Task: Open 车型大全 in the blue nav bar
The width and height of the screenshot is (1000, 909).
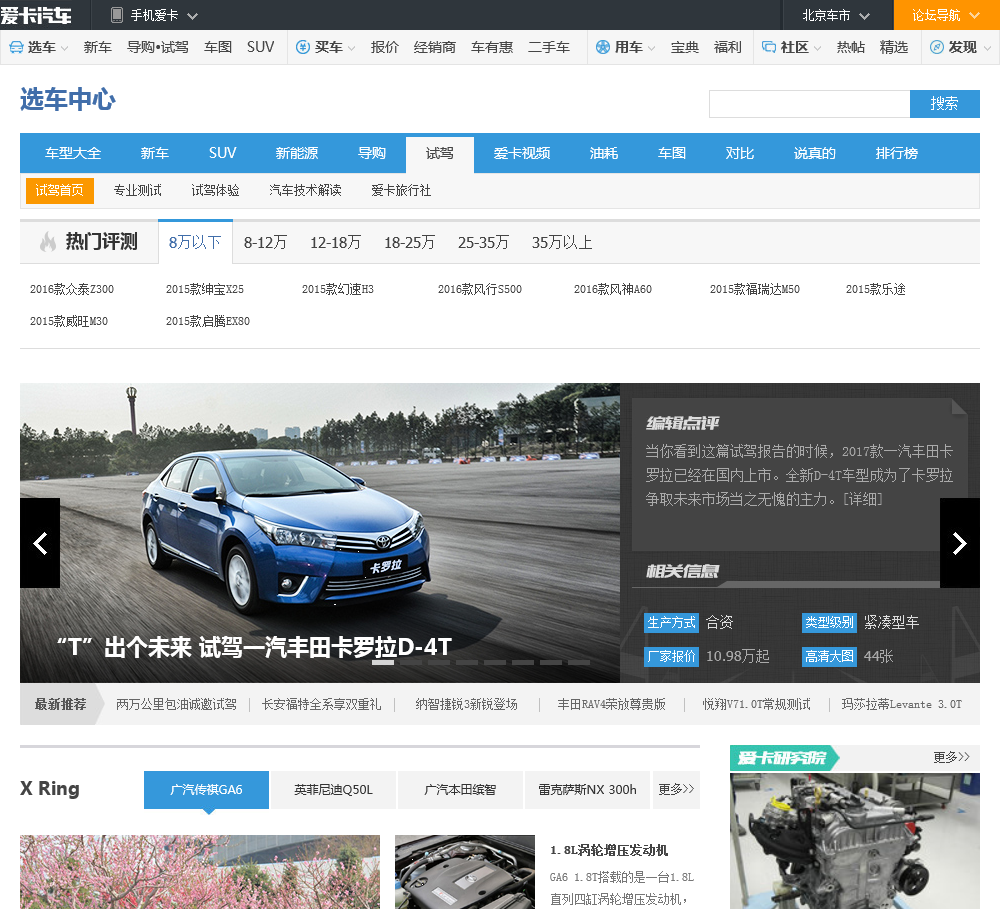Action: (73, 153)
